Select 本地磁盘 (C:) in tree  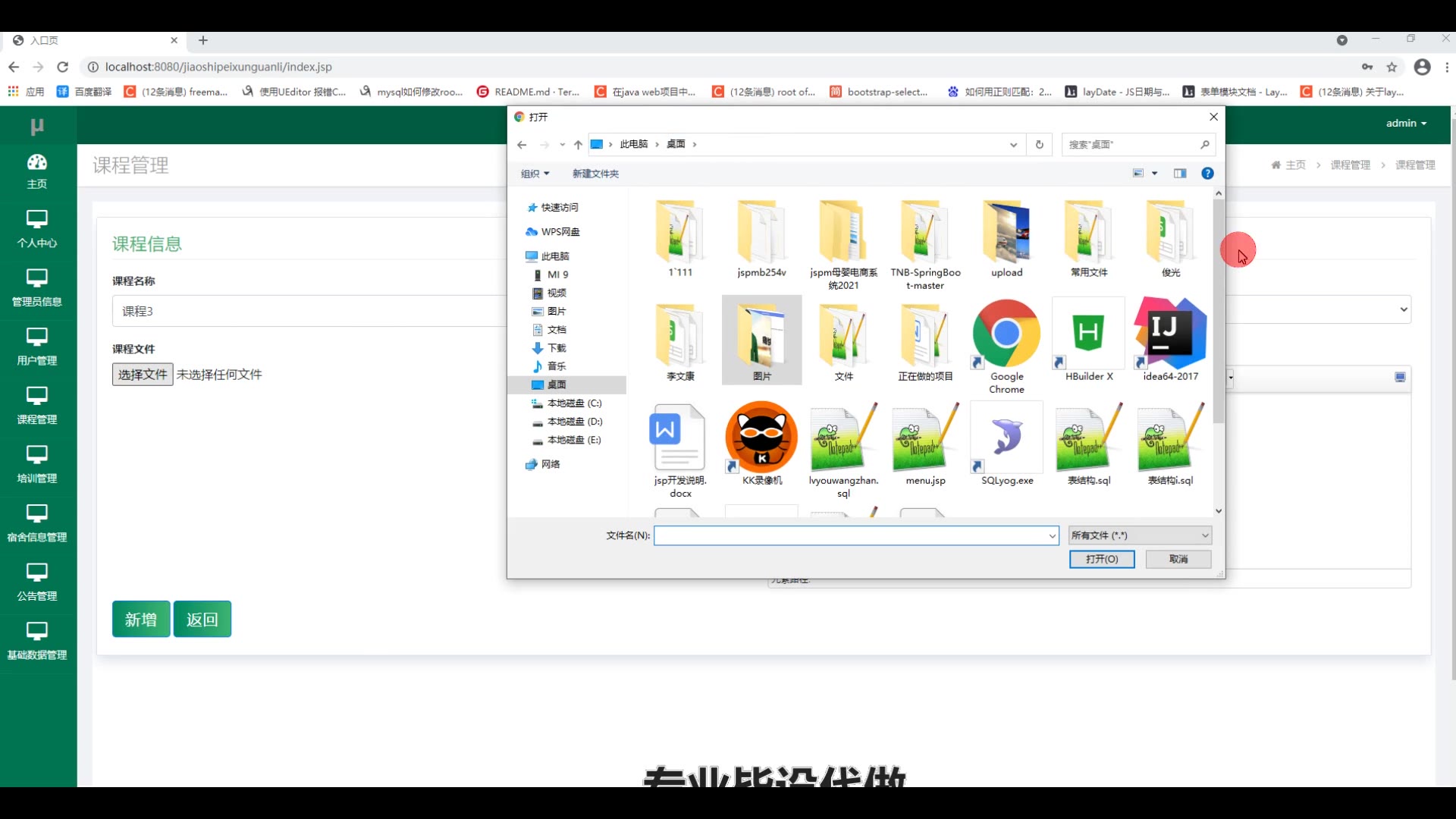(x=566, y=403)
